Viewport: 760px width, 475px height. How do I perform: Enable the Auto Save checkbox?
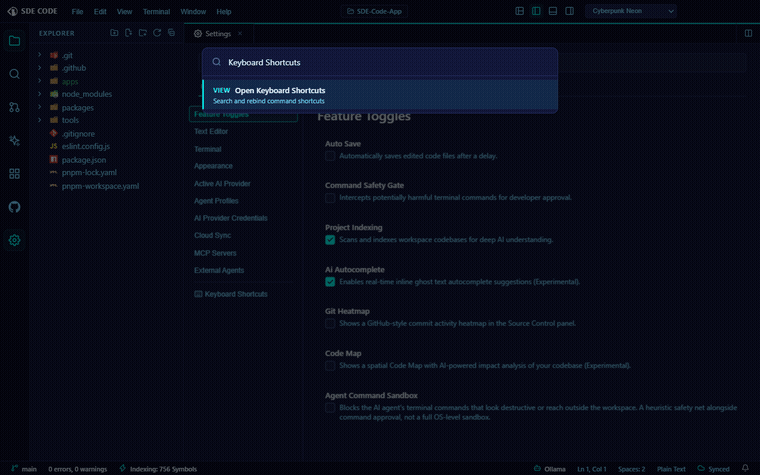330,156
